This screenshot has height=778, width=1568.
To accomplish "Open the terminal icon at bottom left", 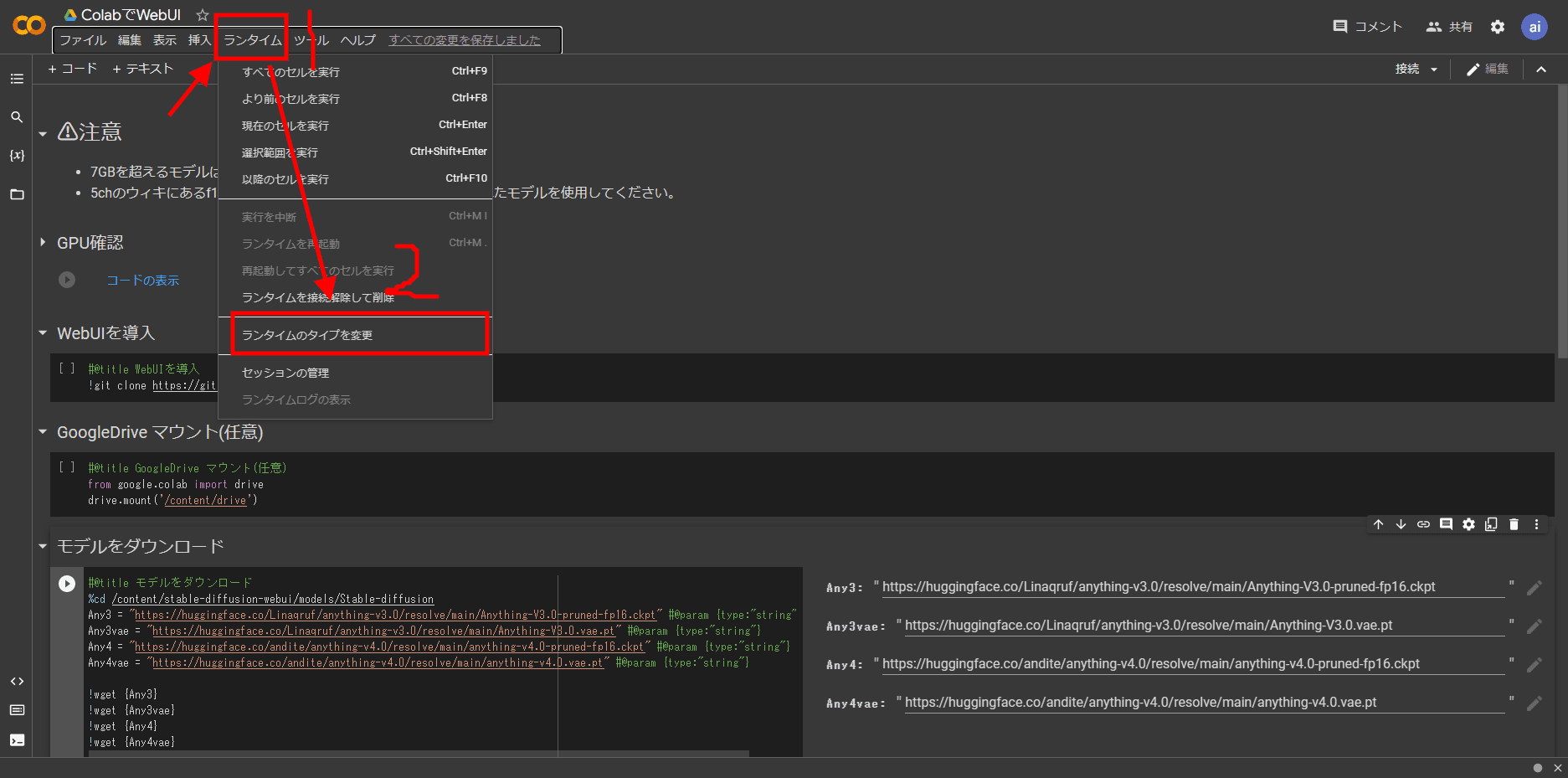I will pyautogui.click(x=17, y=739).
